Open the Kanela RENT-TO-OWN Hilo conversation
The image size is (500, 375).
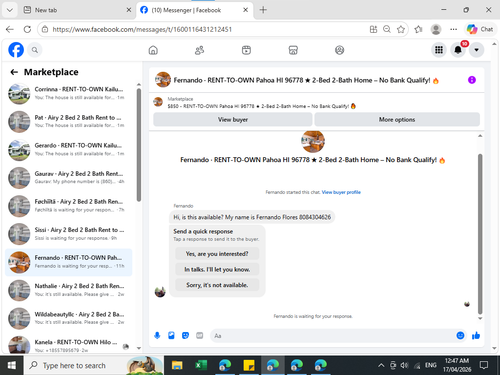(x=68, y=345)
